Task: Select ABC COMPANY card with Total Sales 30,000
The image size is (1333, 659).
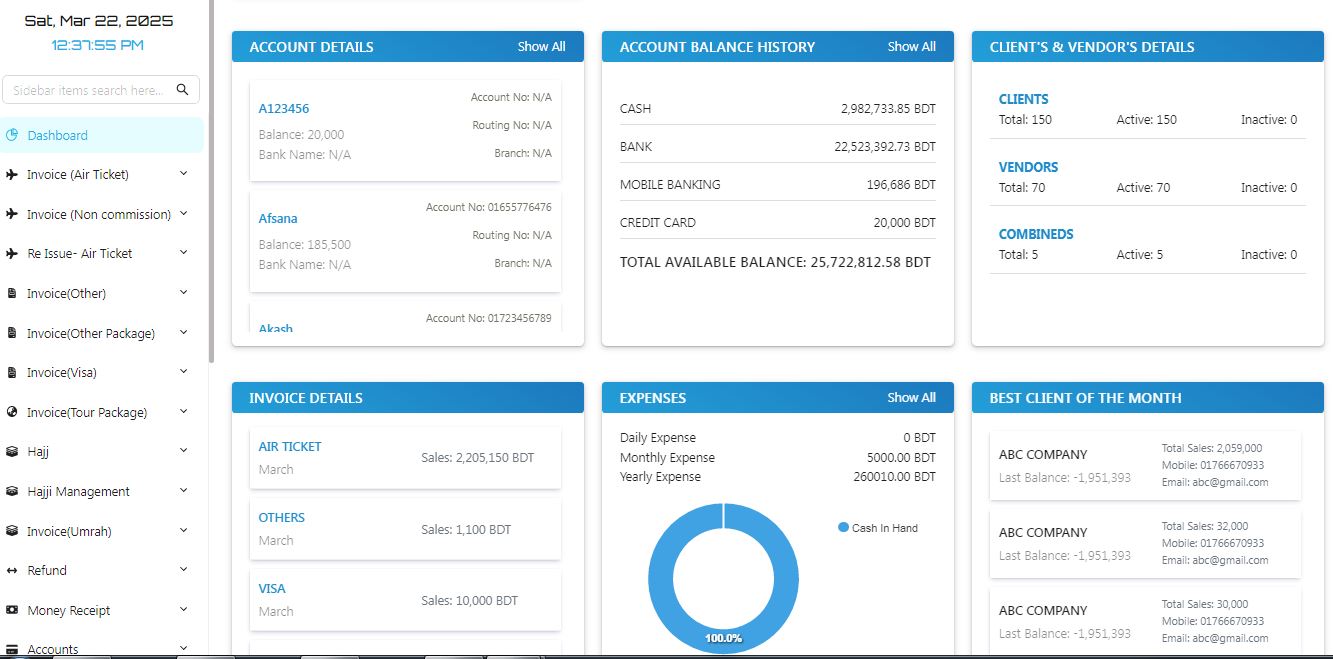Action: (1145, 621)
